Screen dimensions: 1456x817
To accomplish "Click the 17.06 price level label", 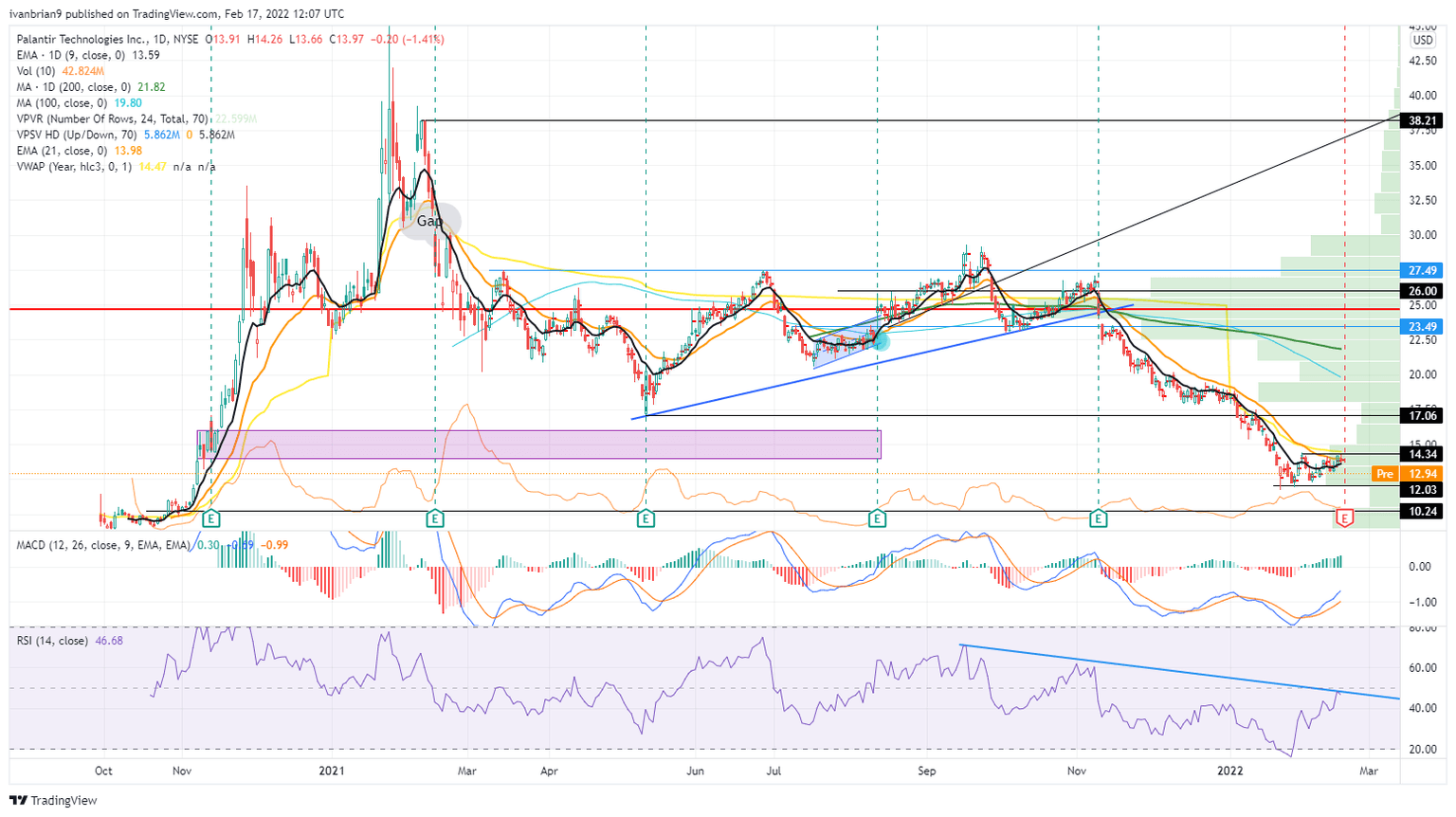I will [x=1423, y=416].
